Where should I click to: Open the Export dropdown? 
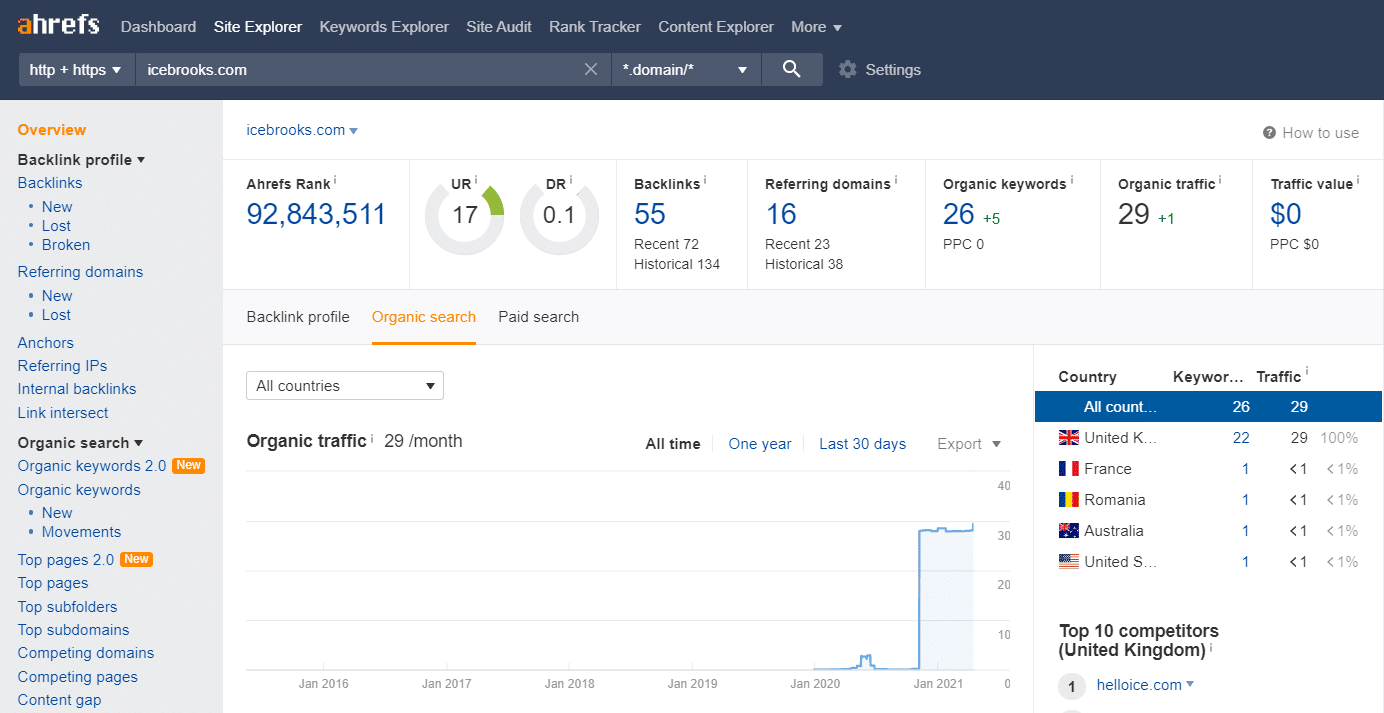pos(968,444)
